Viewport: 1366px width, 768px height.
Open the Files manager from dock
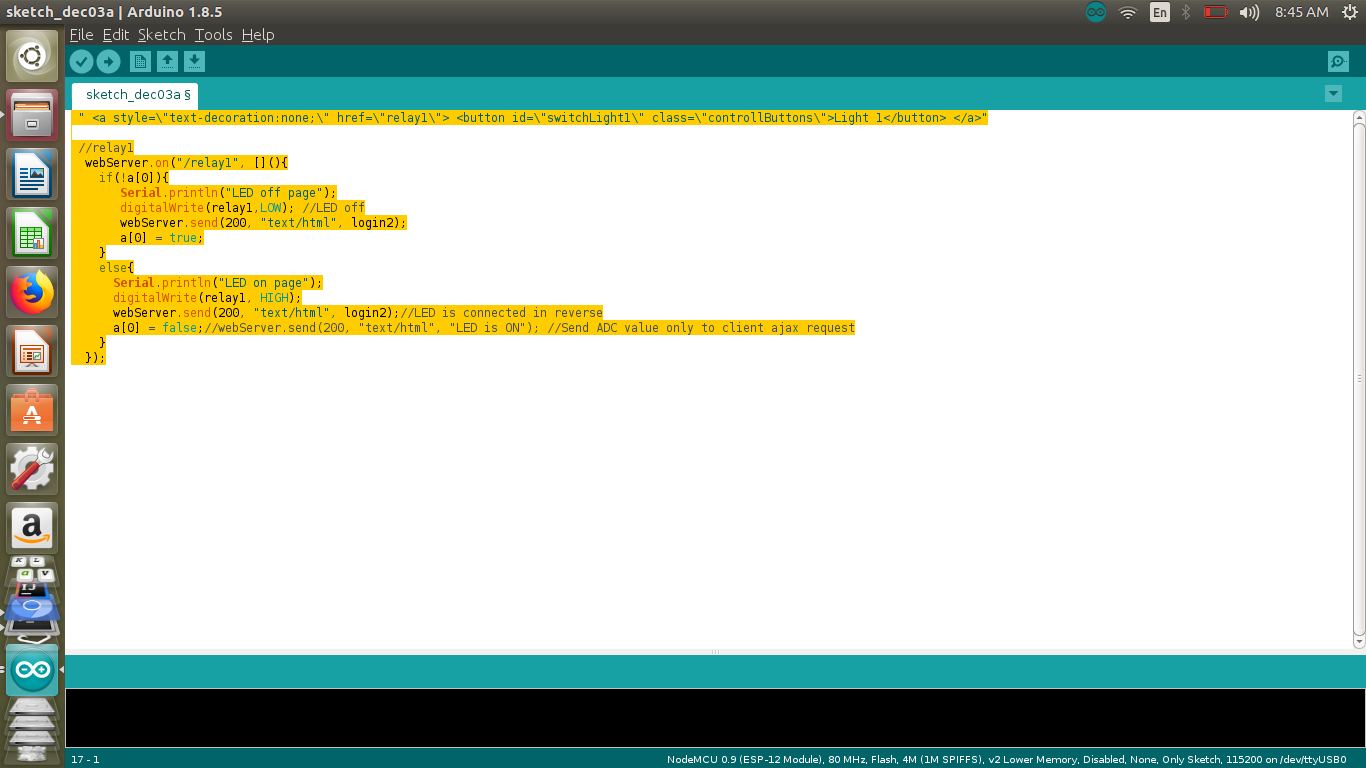(x=32, y=115)
